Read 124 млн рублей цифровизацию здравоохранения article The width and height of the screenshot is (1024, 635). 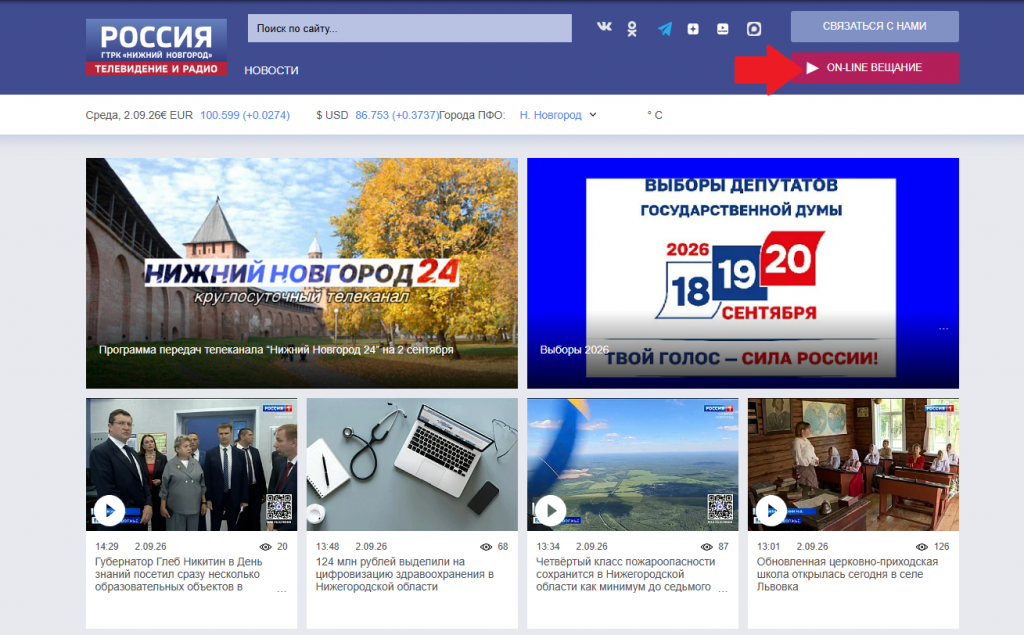pyautogui.click(x=405, y=574)
